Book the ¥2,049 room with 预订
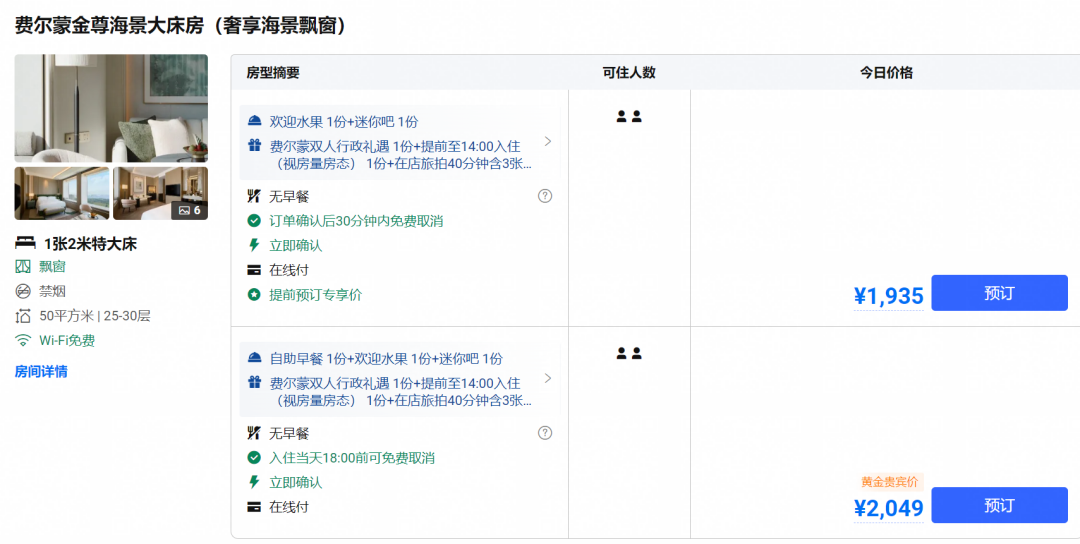Viewport: 1080px width, 544px height. click(999, 505)
